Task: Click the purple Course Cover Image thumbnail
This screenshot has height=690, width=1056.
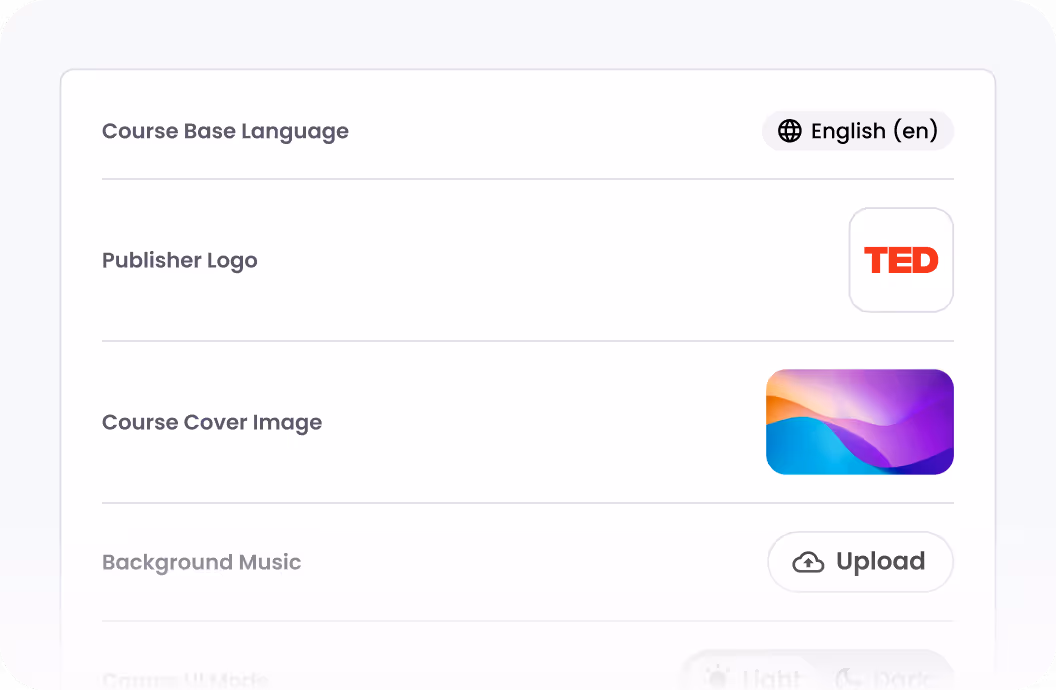Action: (x=859, y=421)
